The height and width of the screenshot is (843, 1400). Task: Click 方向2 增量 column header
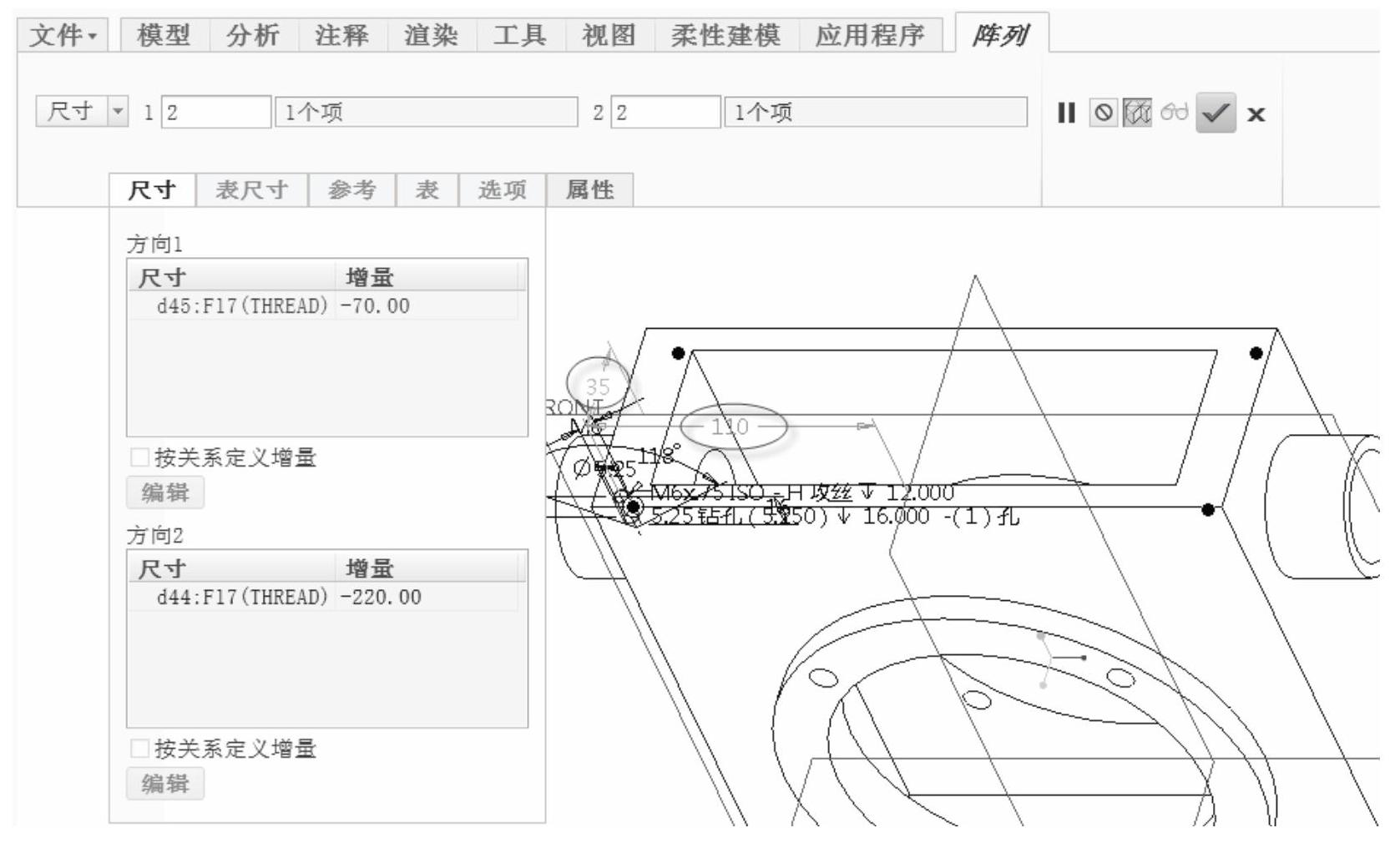pyautogui.click(x=428, y=568)
